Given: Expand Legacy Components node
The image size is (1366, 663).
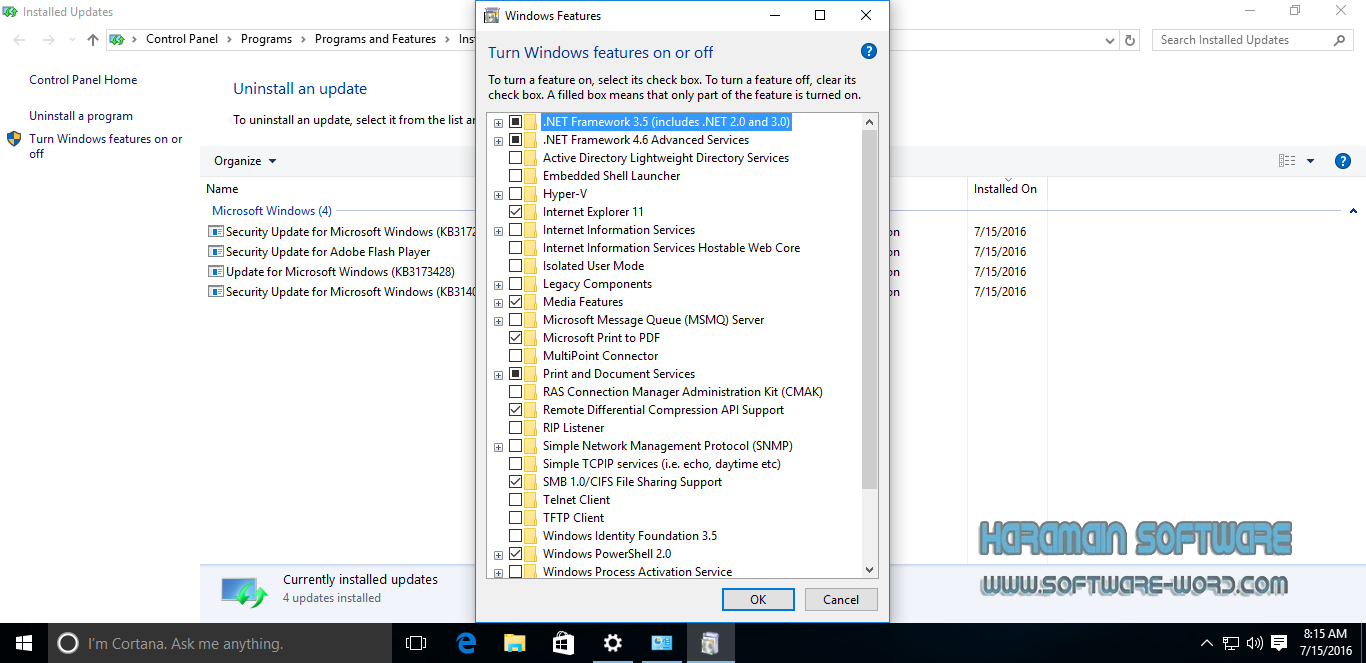Looking at the screenshot, I should point(498,285).
